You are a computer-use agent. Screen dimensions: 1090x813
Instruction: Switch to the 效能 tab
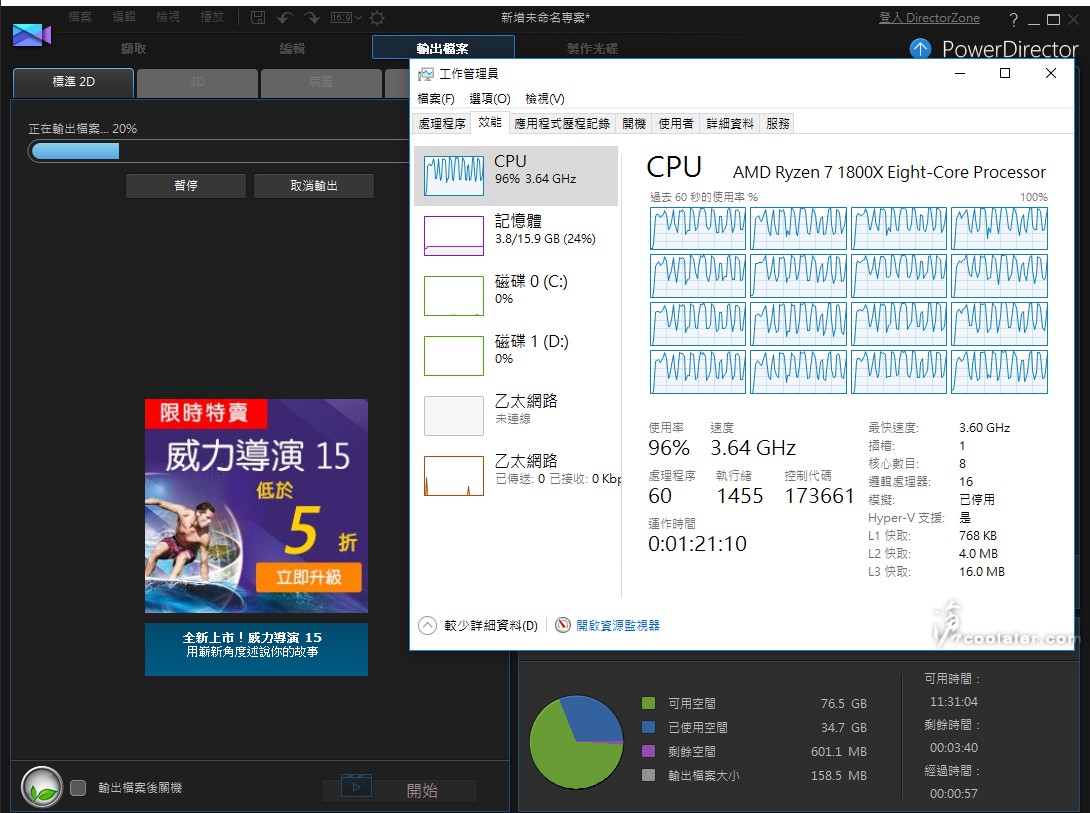(489, 123)
